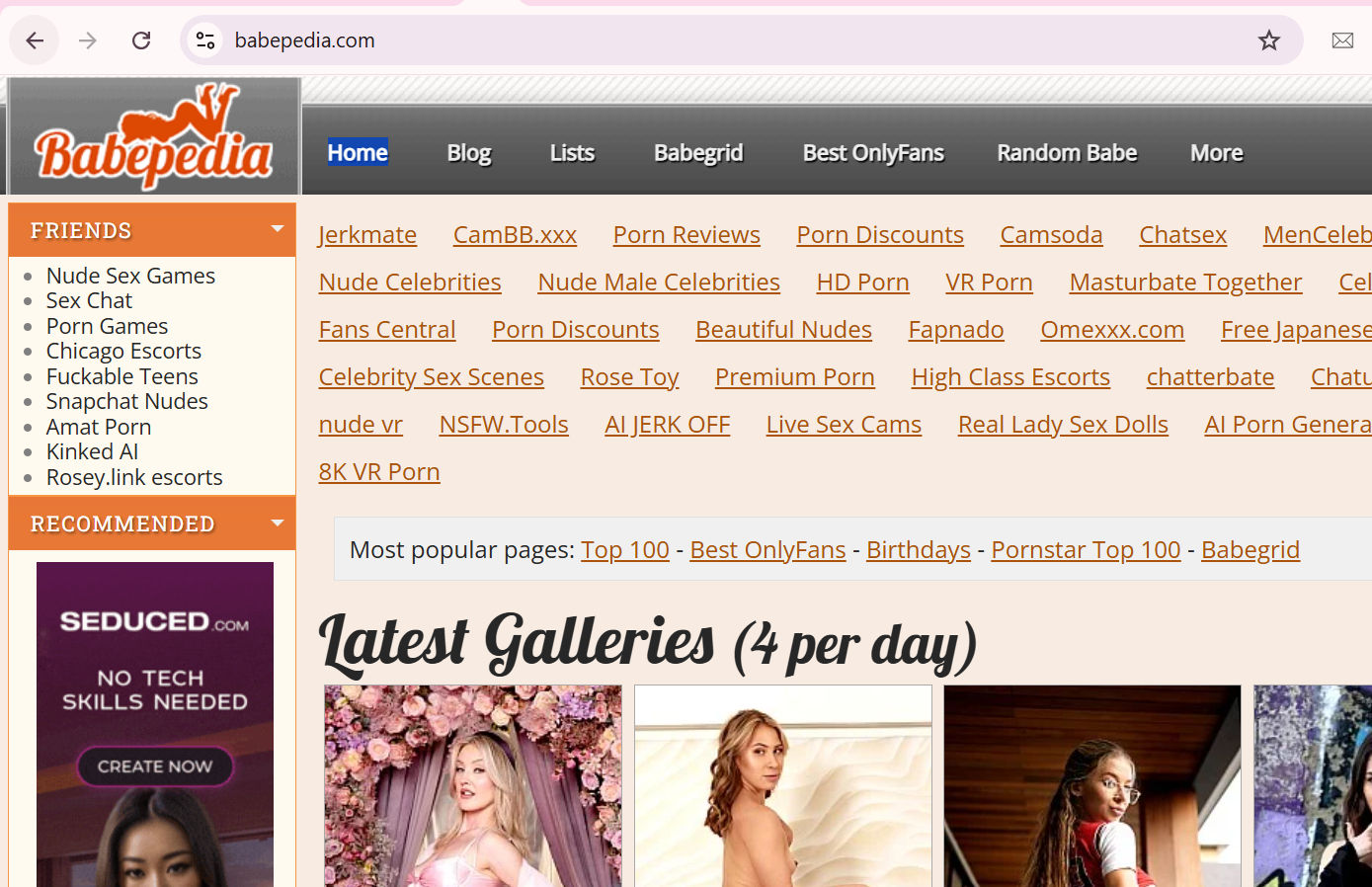Click Random Babe in the navigation bar

(x=1067, y=153)
